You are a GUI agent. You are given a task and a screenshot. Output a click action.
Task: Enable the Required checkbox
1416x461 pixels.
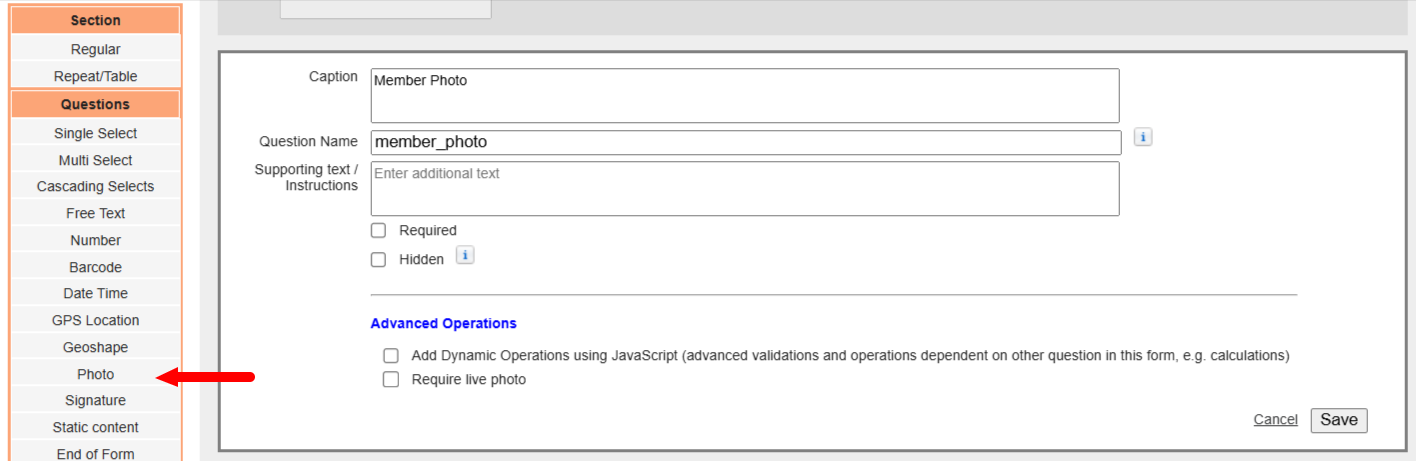pyautogui.click(x=378, y=230)
